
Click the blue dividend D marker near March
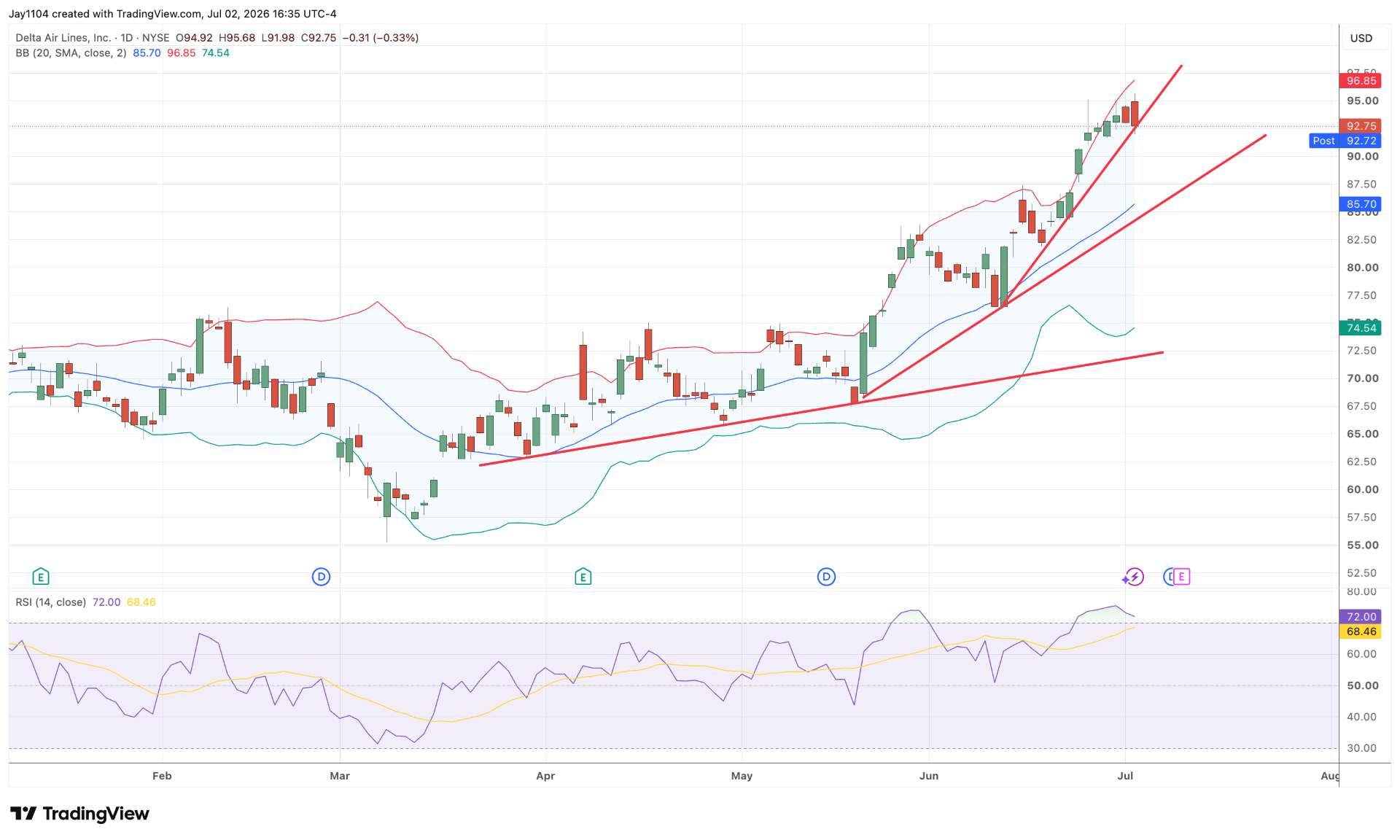pos(321,577)
